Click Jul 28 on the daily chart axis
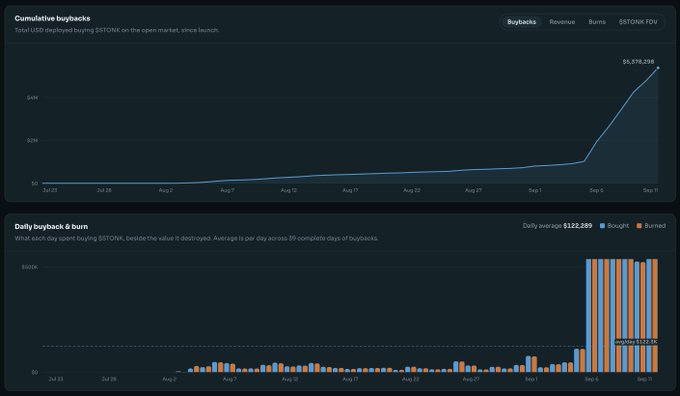680x396 pixels. (x=109, y=379)
